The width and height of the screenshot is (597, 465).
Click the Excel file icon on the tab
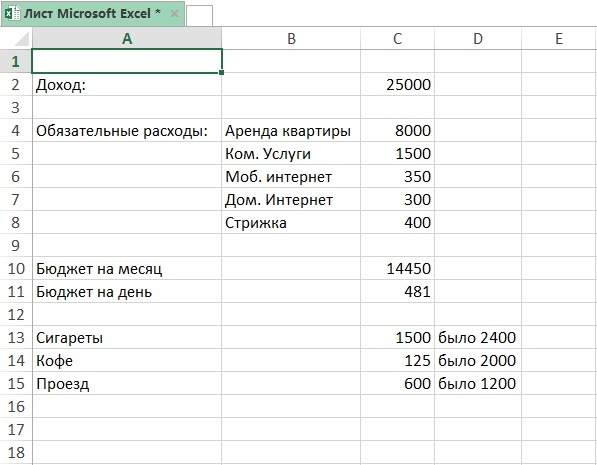coord(12,13)
